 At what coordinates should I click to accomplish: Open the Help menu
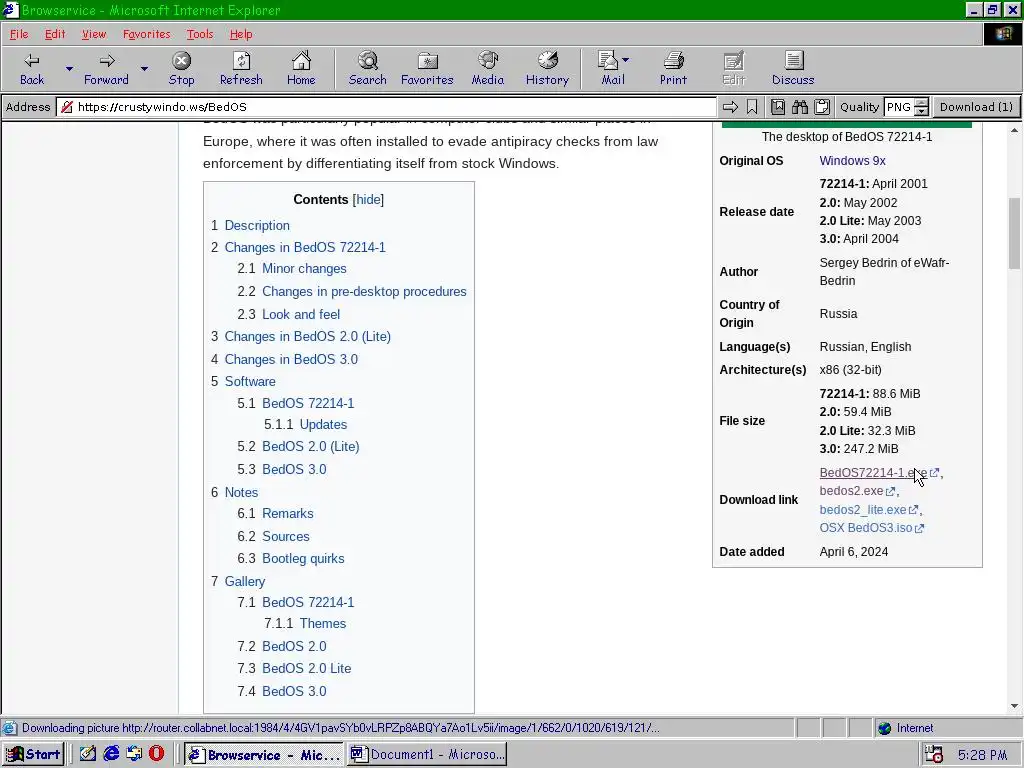pos(241,34)
